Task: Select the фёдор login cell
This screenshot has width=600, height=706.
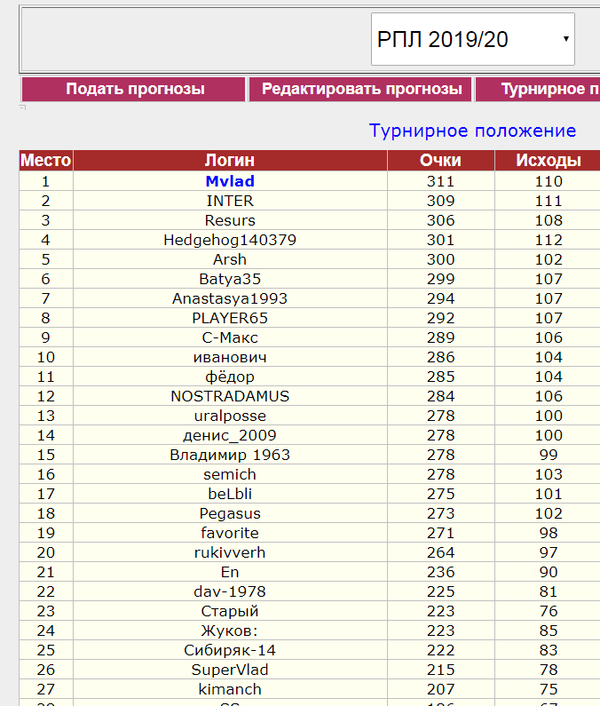Action: (230, 376)
